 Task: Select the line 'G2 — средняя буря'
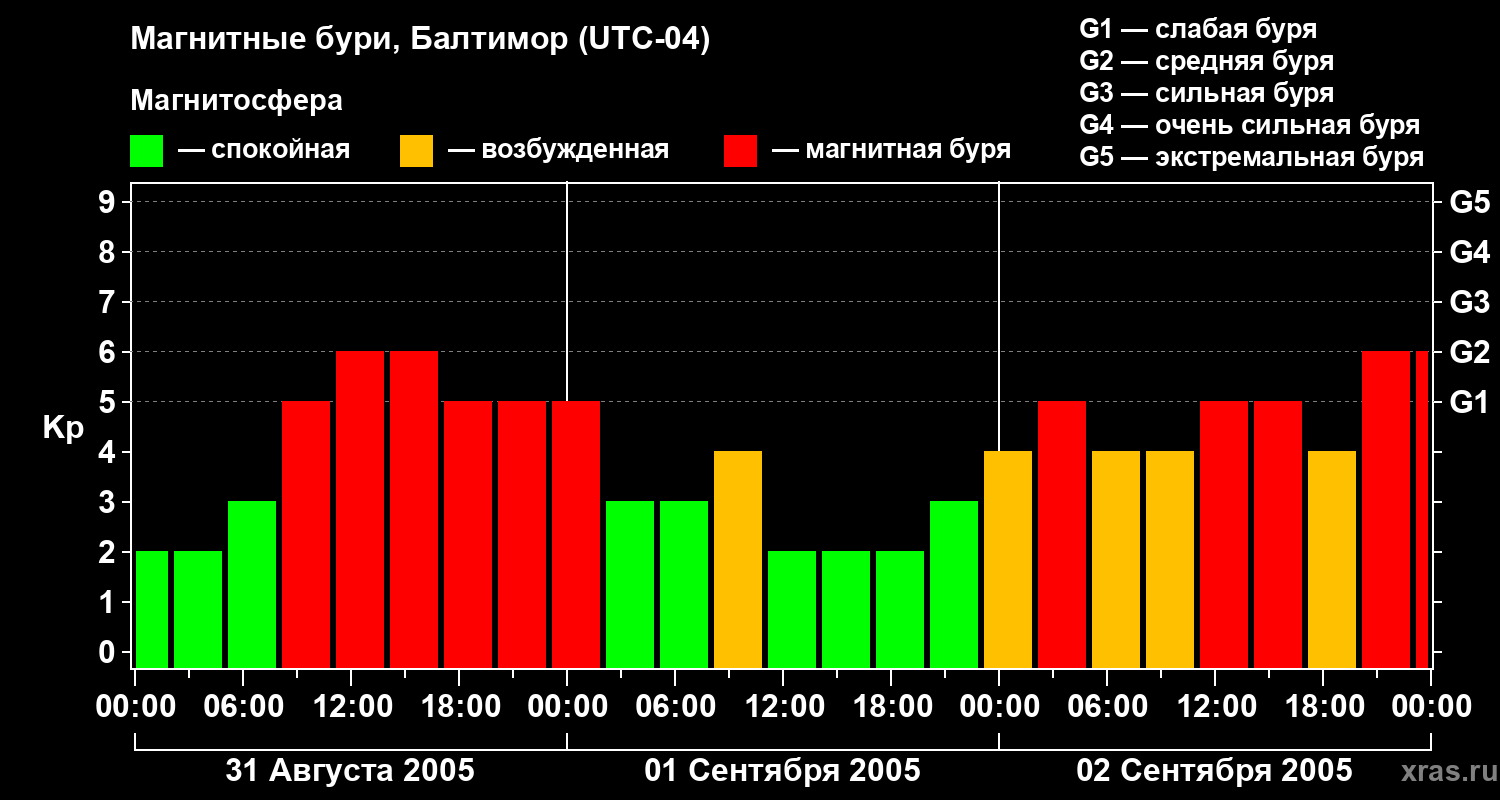click(x=1206, y=61)
